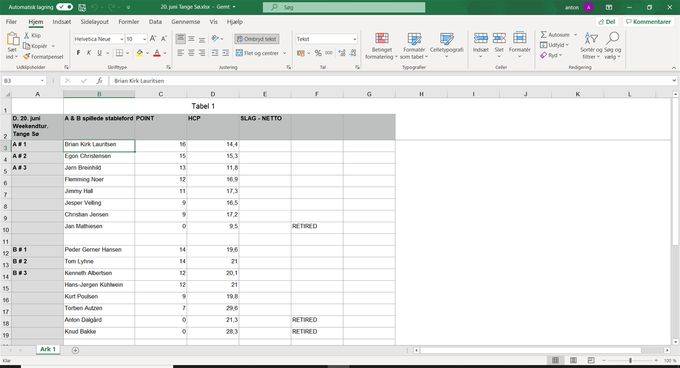
Task: Toggle underline formatting
Action: [x=99, y=53]
